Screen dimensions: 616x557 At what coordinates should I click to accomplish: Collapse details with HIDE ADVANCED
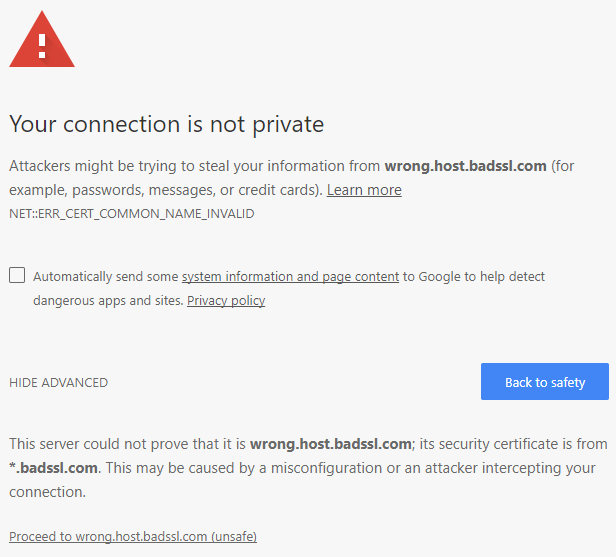click(59, 383)
